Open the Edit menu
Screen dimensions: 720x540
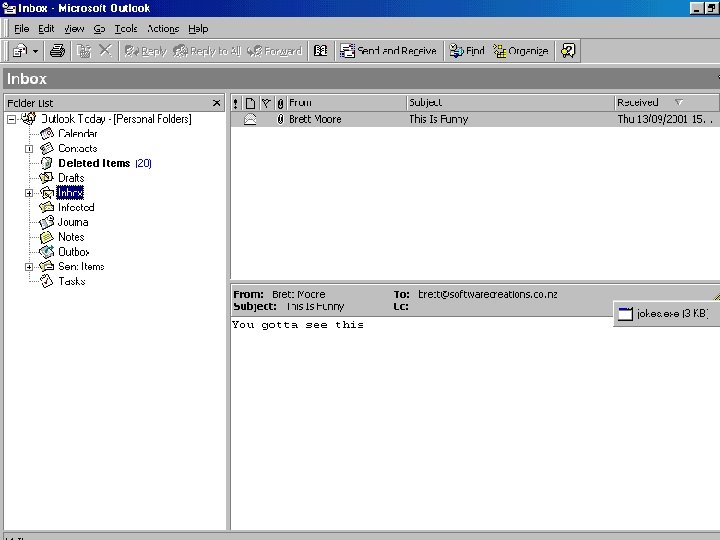click(x=46, y=29)
